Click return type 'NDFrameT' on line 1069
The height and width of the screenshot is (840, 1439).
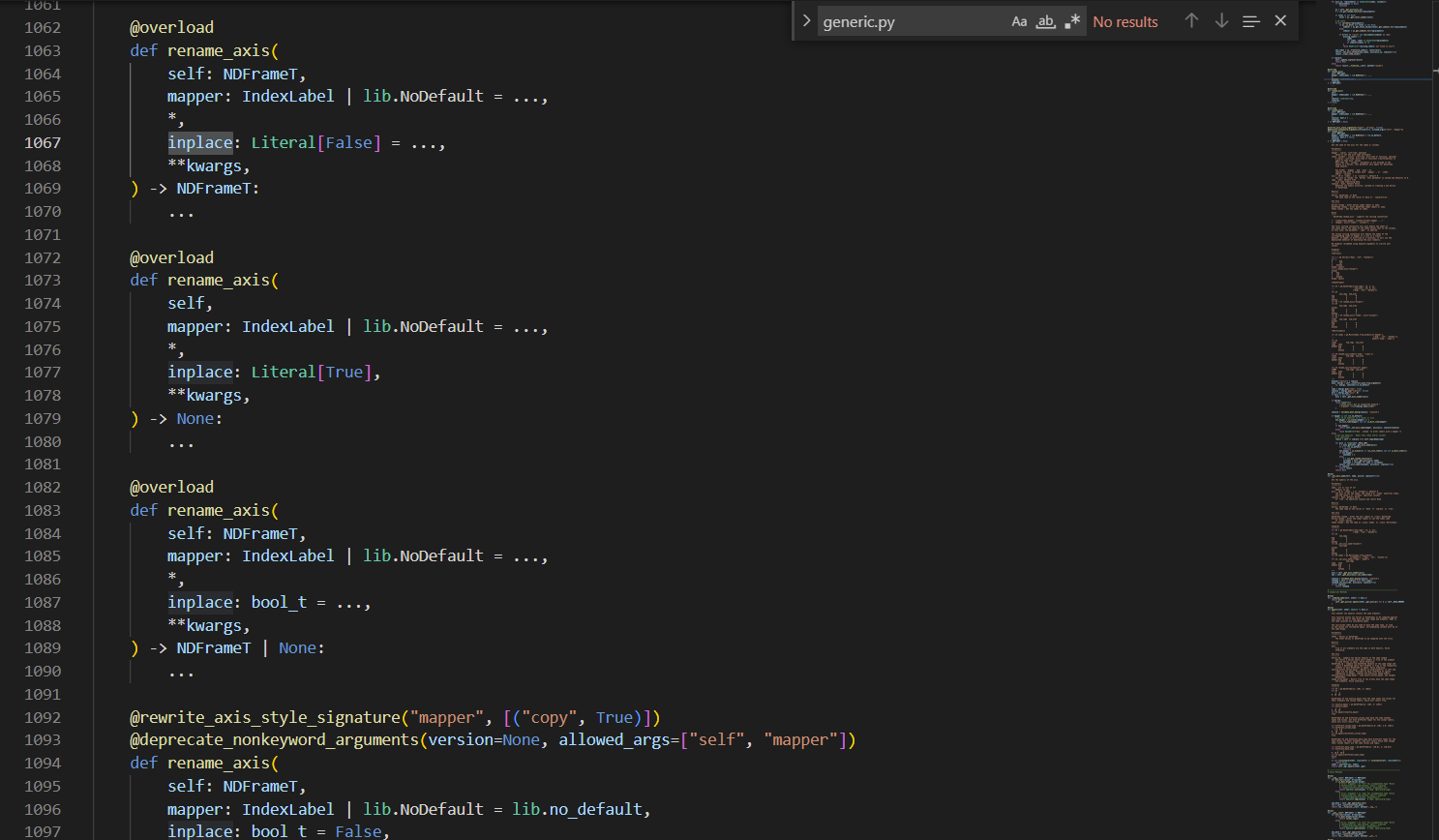coord(214,188)
